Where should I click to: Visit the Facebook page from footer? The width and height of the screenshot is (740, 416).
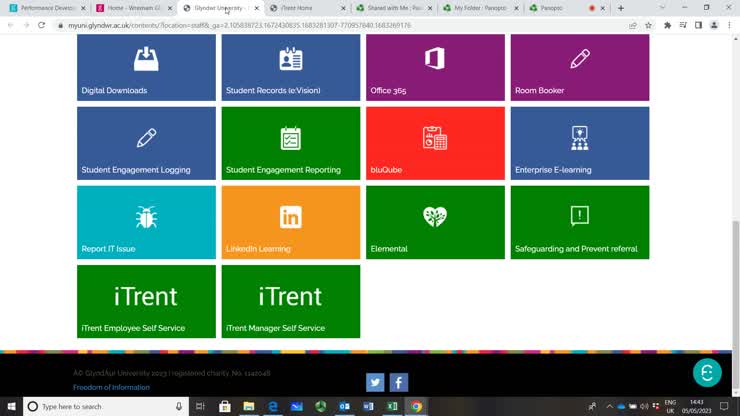[399, 382]
